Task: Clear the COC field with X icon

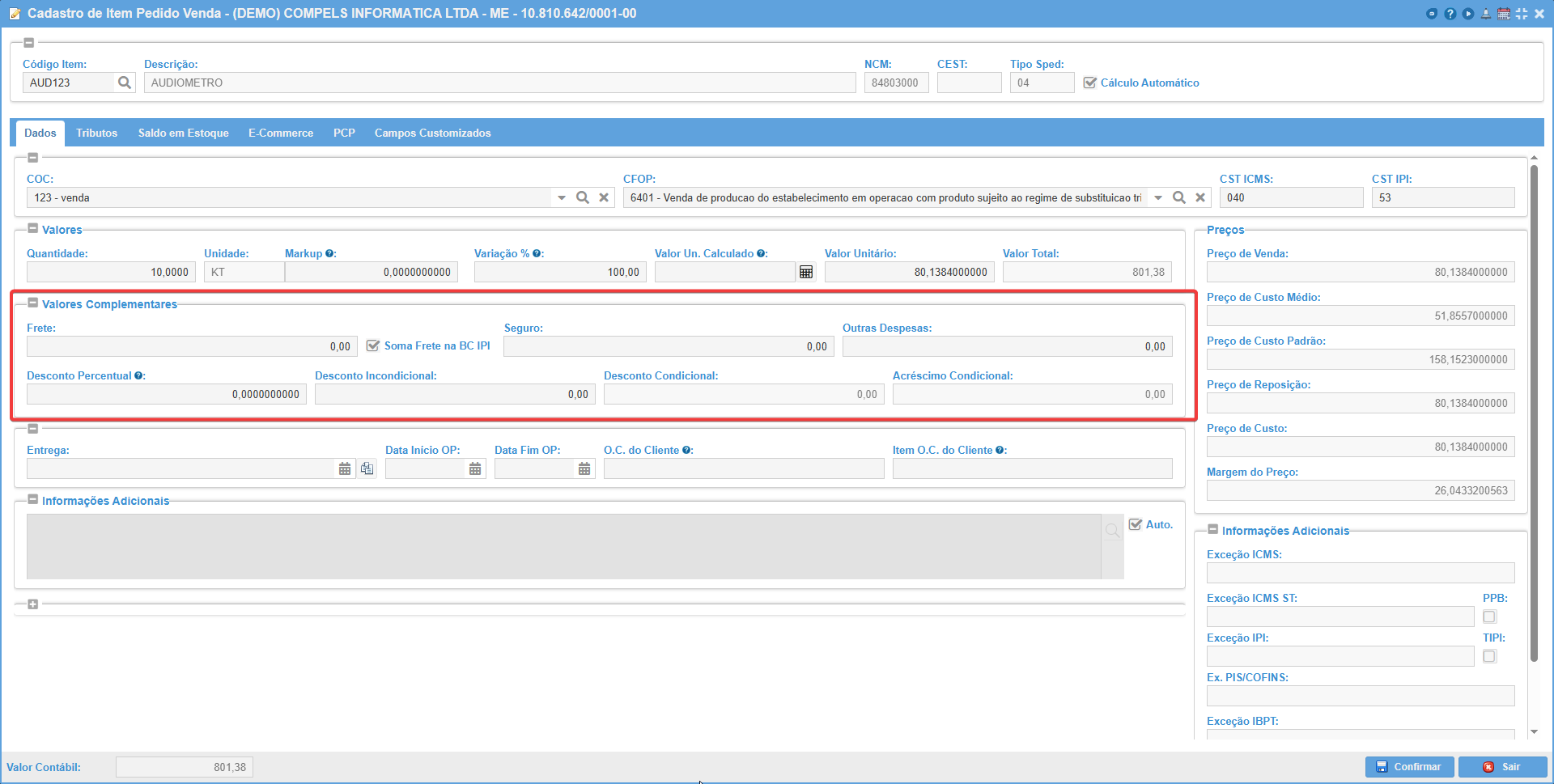Action: coord(604,197)
